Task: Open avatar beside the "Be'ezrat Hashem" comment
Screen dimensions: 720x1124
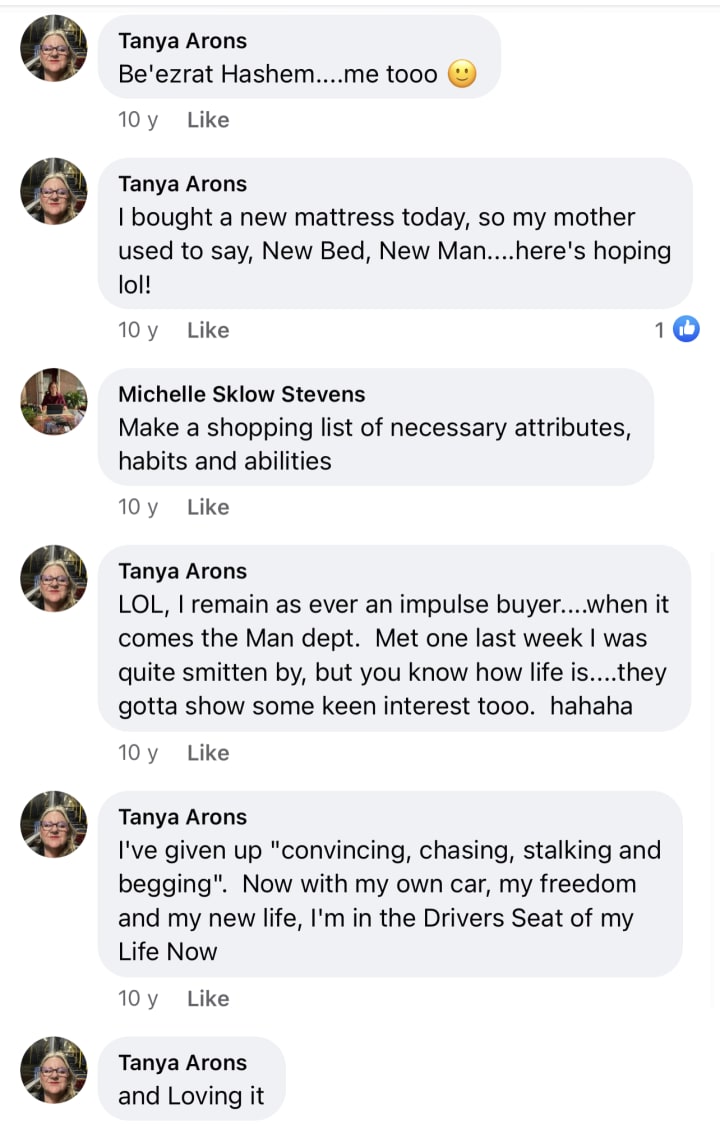Action: tap(54, 48)
